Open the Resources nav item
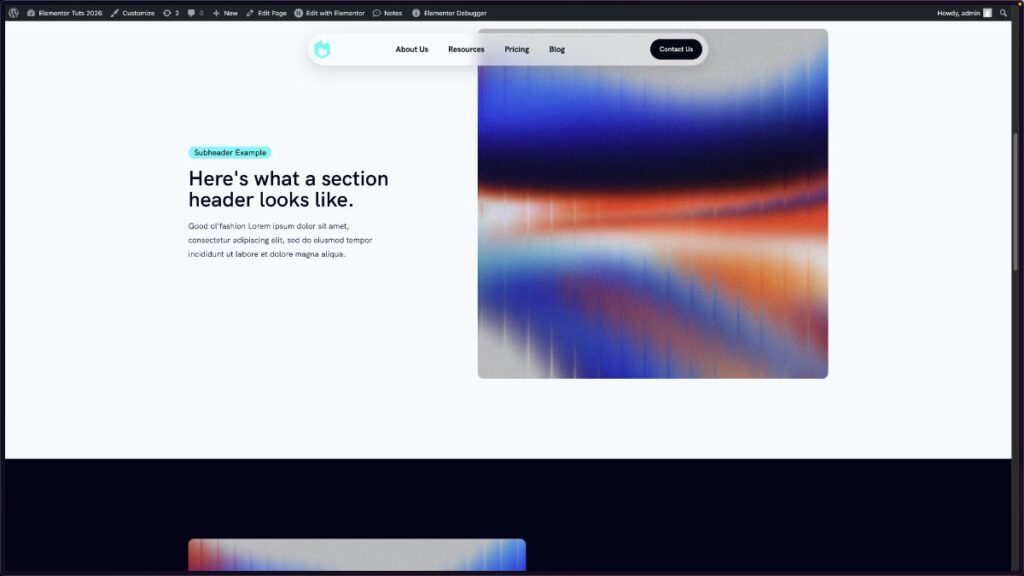The width and height of the screenshot is (1024, 576). pyautogui.click(x=466, y=49)
